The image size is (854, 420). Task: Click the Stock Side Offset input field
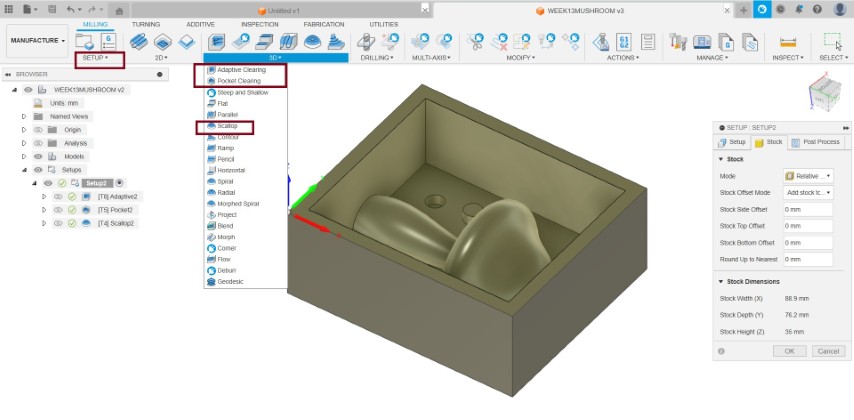pyautogui.click(x=808, y=209)
